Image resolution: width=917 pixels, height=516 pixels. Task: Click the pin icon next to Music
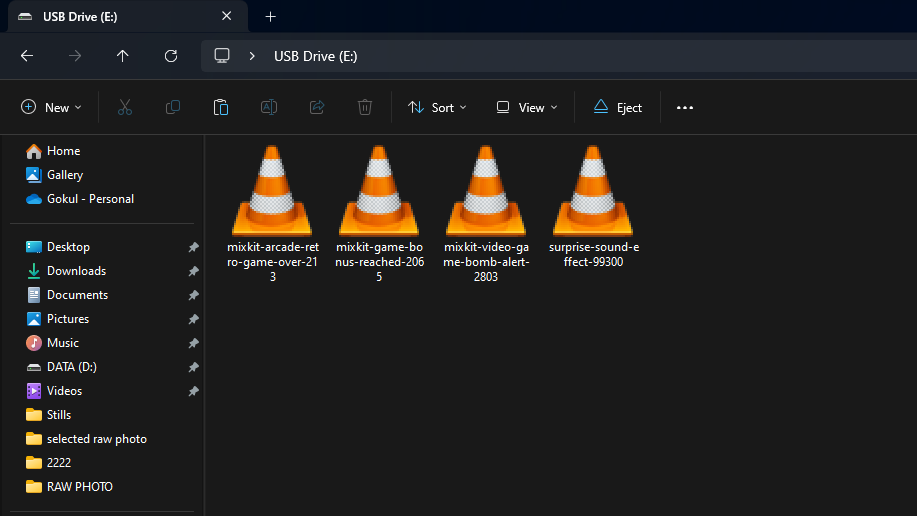pos(193,343)
